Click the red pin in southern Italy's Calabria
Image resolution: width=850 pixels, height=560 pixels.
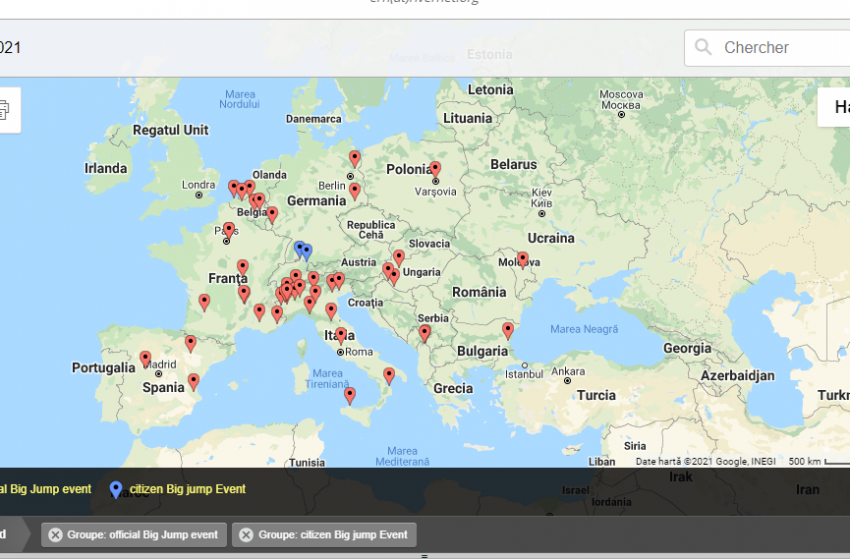click(x=389, y=375)
